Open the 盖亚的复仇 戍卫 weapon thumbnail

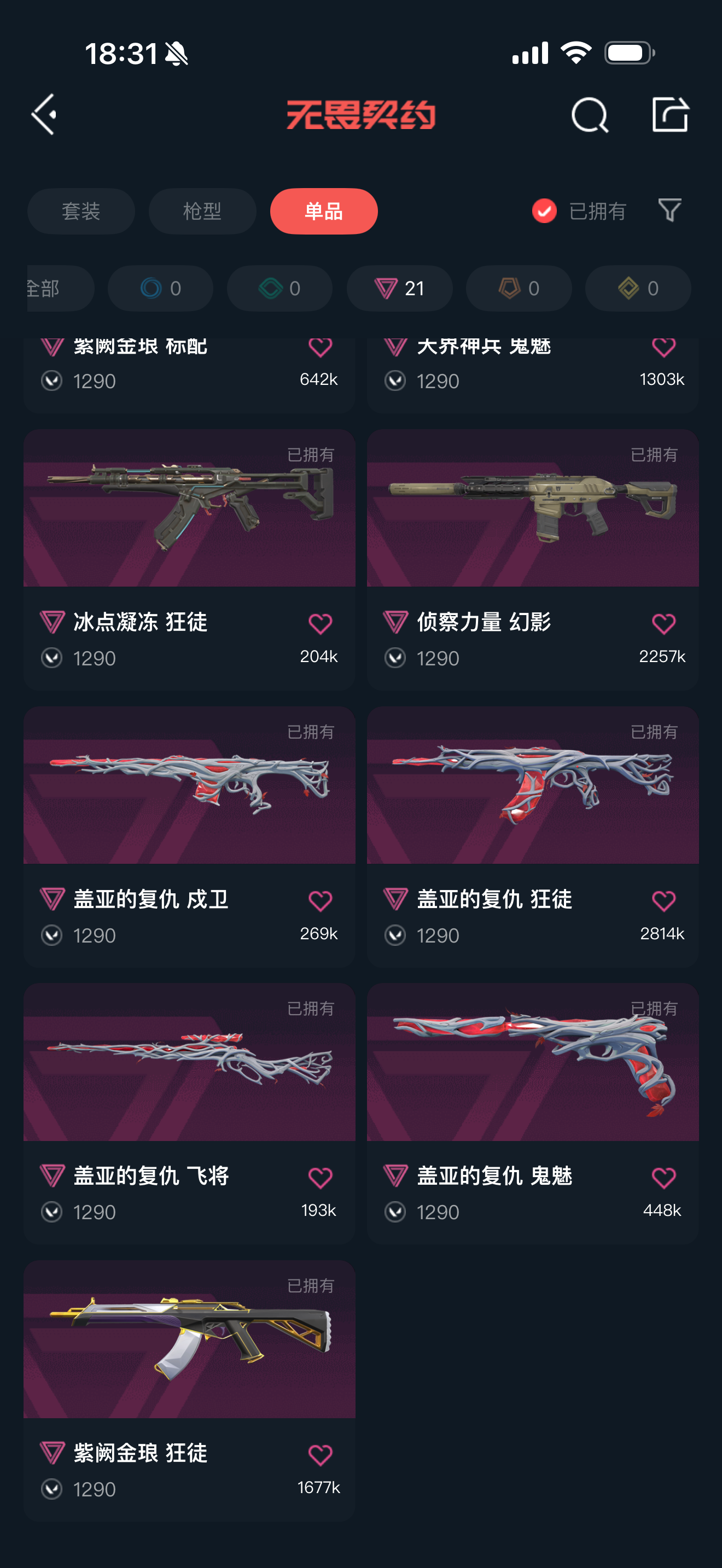[189, 785]
